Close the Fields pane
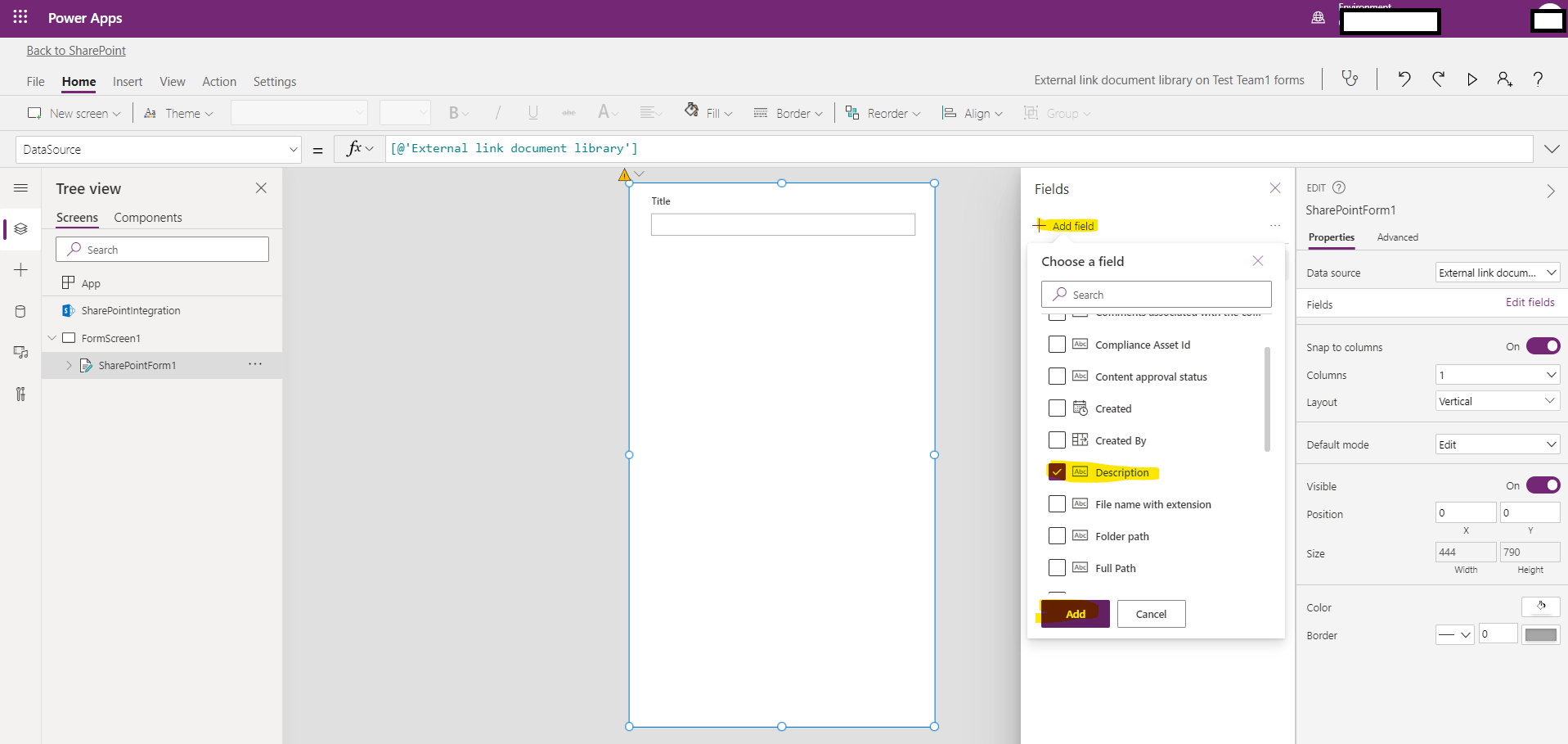Viewport: 1568px width, 744px height. 1274,188
